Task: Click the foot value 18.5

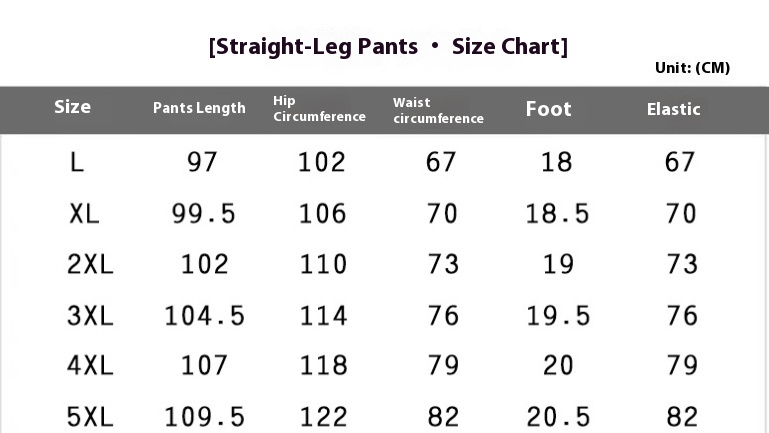Action: 557,213
